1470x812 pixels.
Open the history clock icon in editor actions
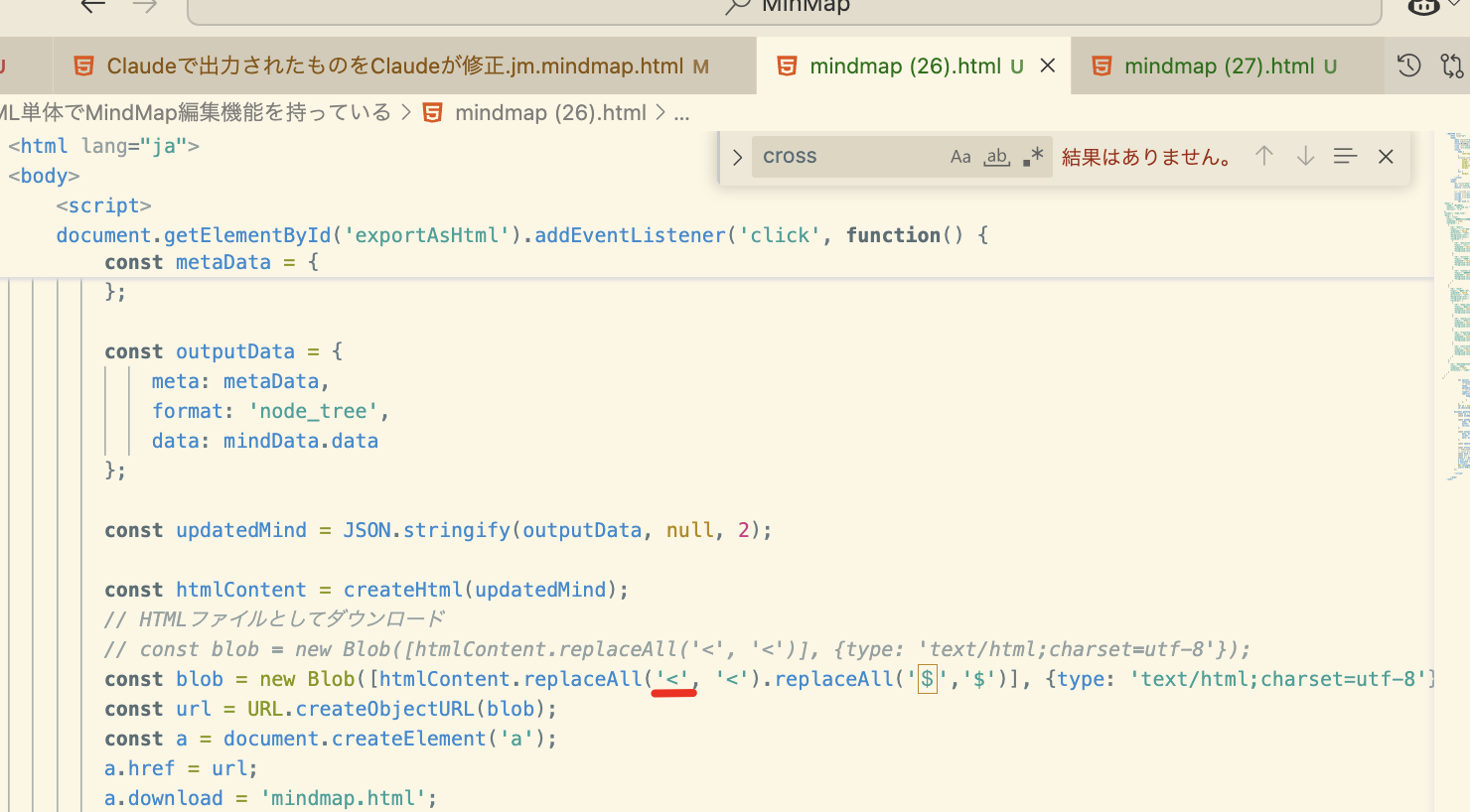1408,67
